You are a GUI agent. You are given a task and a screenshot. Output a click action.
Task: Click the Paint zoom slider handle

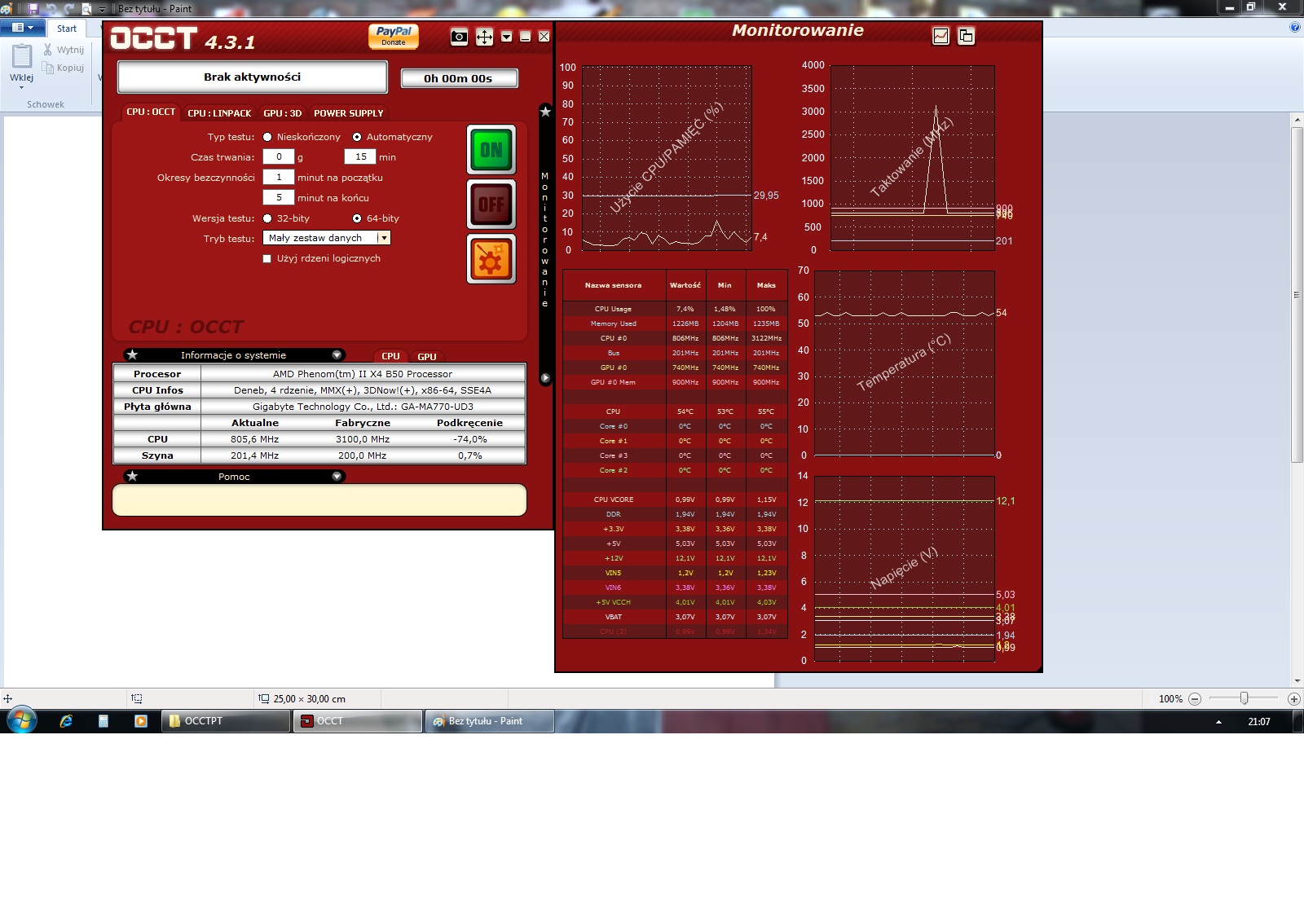[x=1244, y=698]
